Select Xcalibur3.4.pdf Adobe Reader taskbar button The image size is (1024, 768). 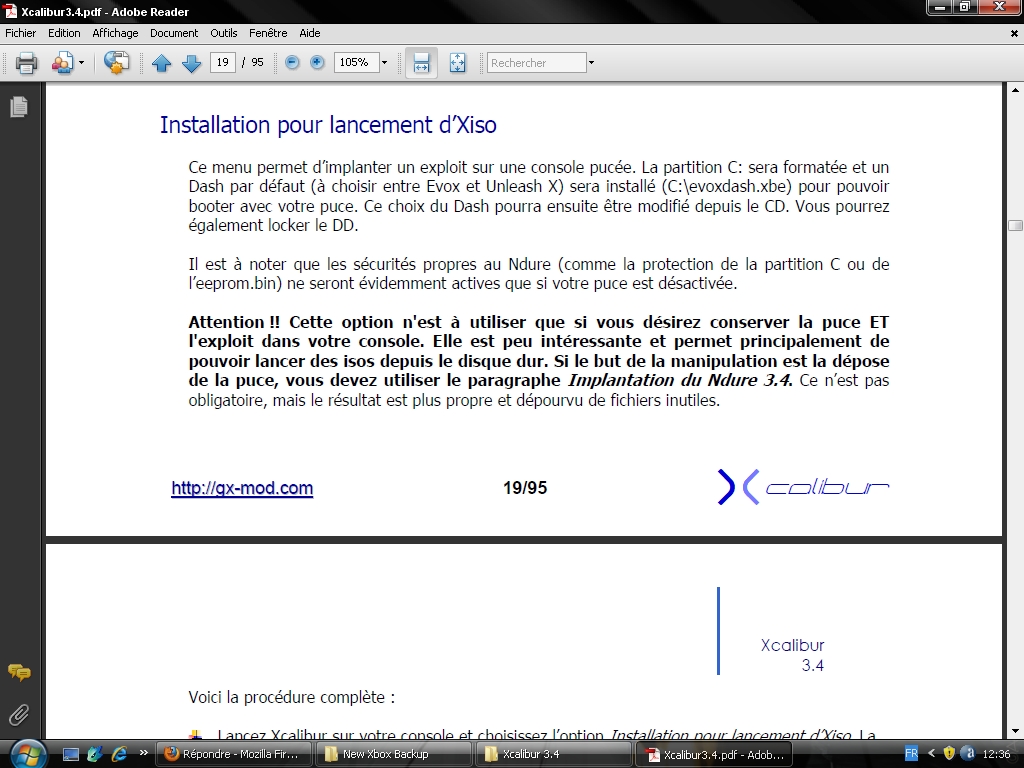click(x=714, y=754)
